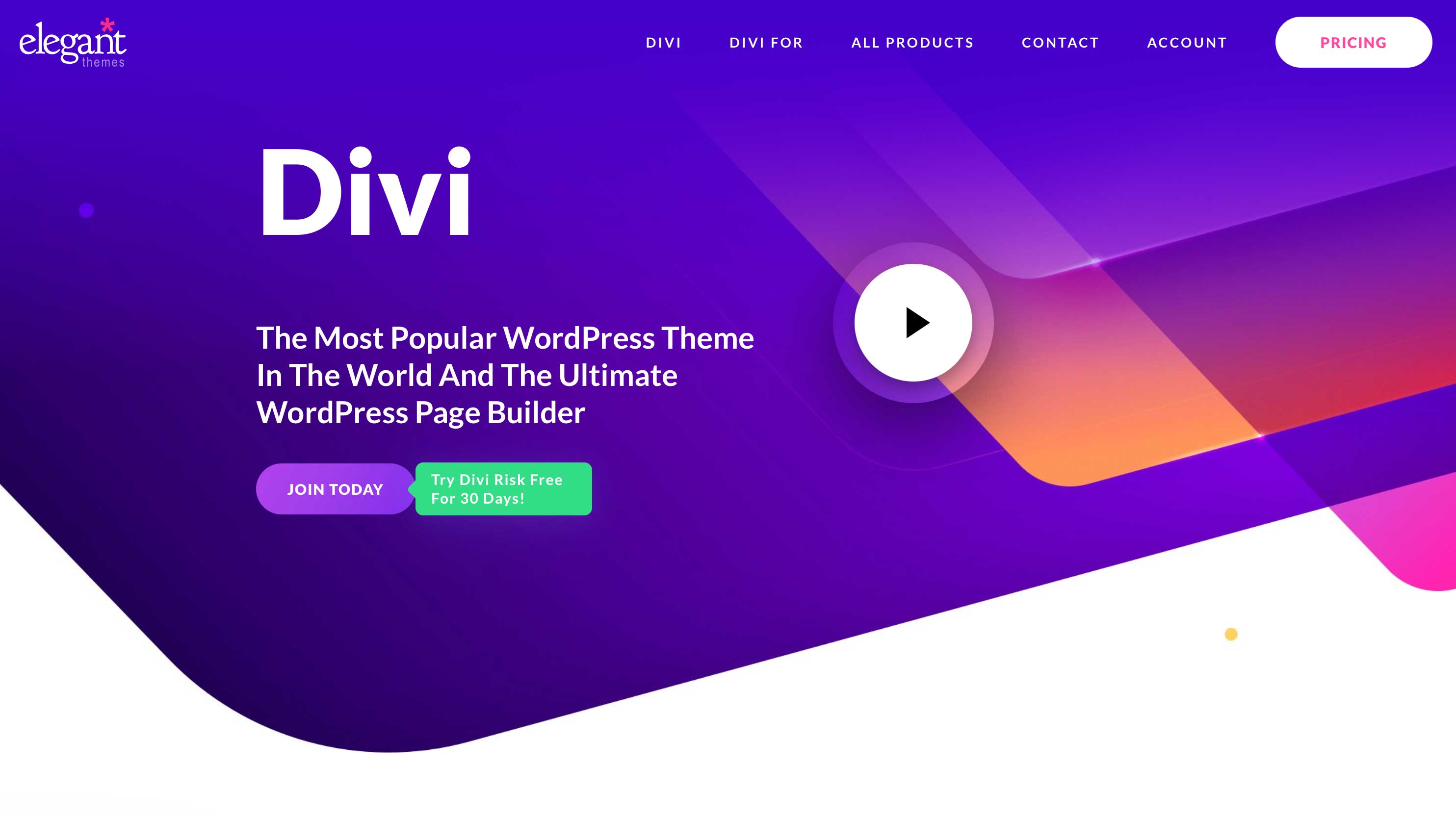Toggle visibility of video play overlay circle
1456x817 pixels.
click(x=913, y=321)
